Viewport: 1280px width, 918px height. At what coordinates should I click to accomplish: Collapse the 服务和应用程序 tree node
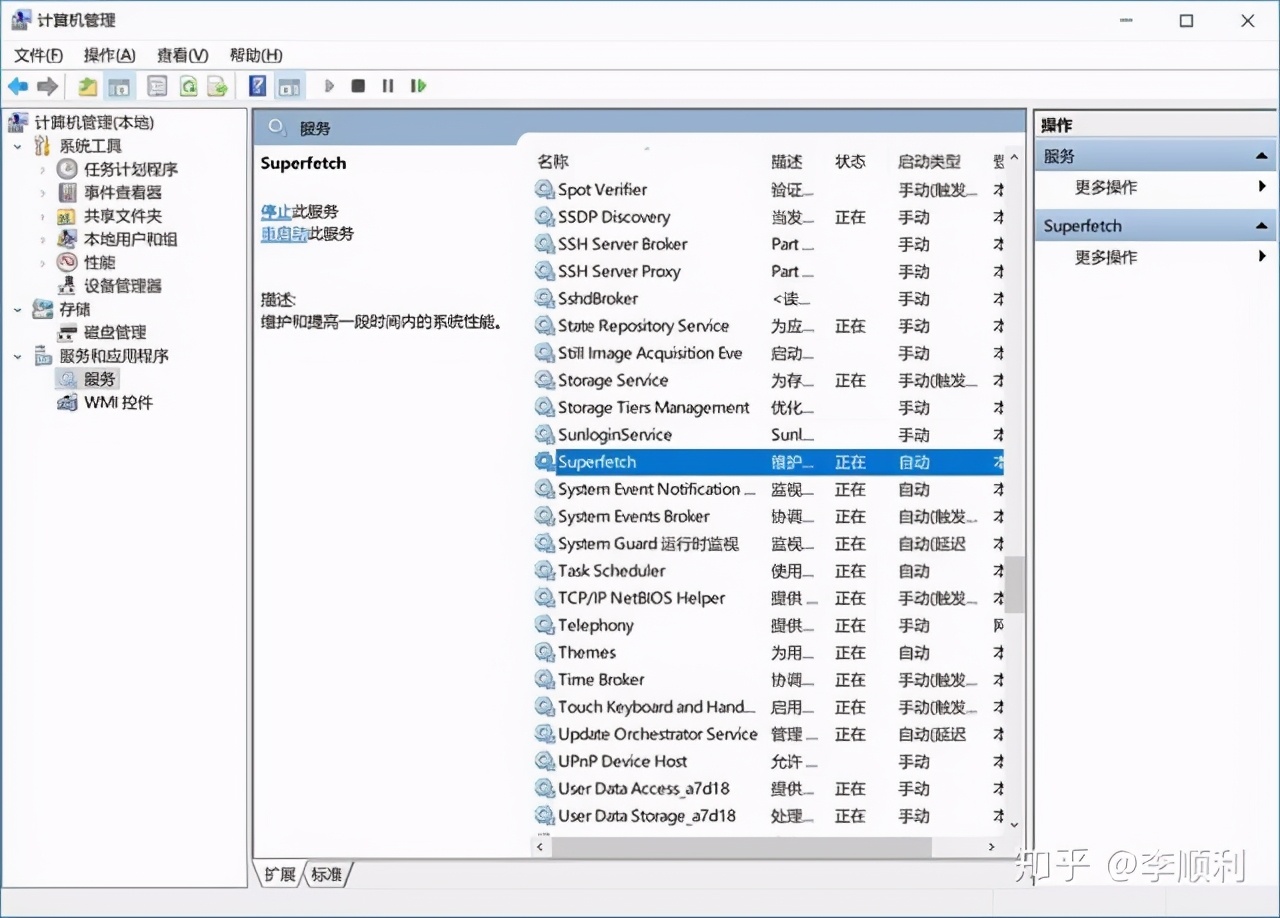click(x=18, y=356)
